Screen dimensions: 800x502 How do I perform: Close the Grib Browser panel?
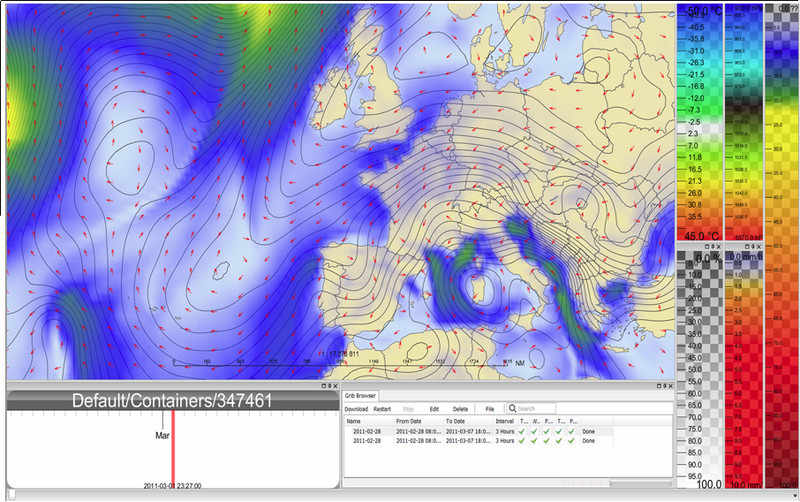(669, 386)
